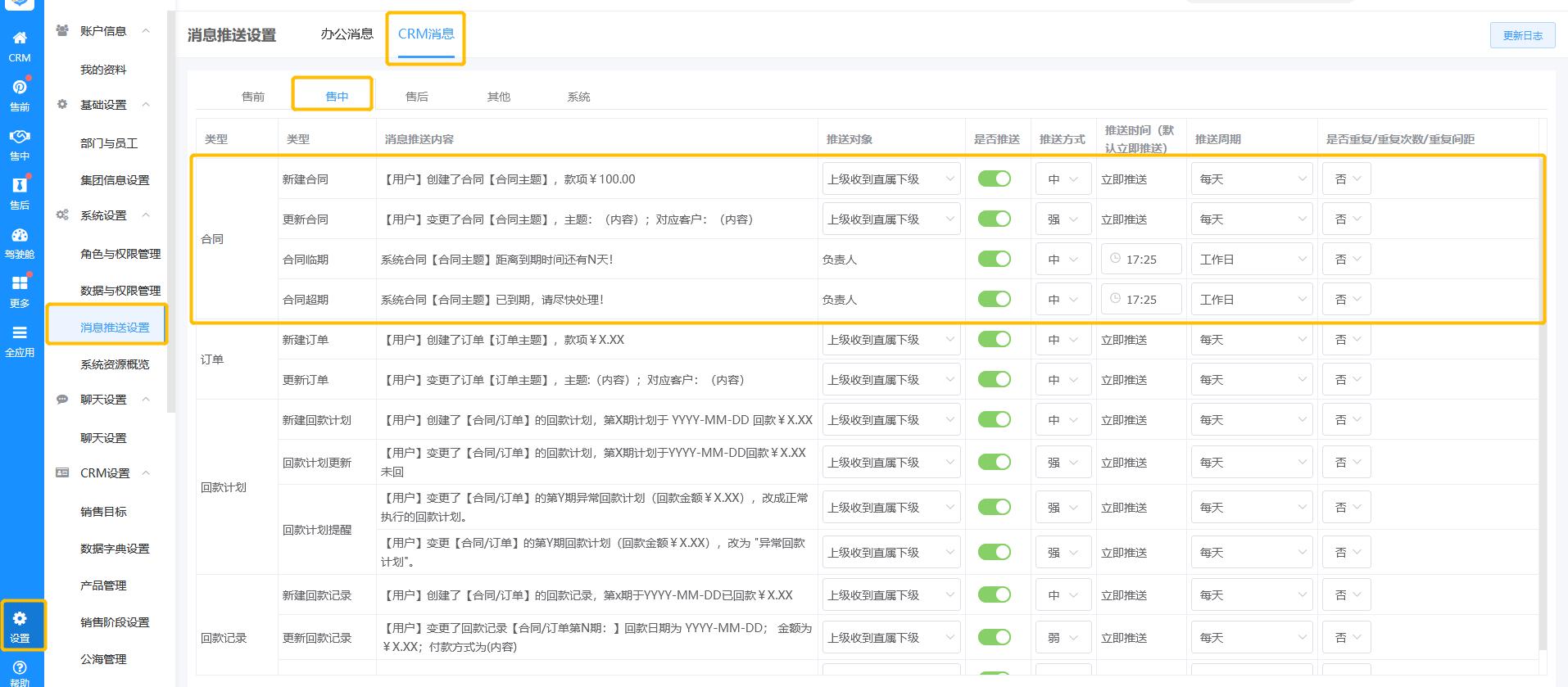The width and height of the screenshot is (1568, 687).
Task: Toggle push switch for 新建回款记录
Action: (995, 594)
